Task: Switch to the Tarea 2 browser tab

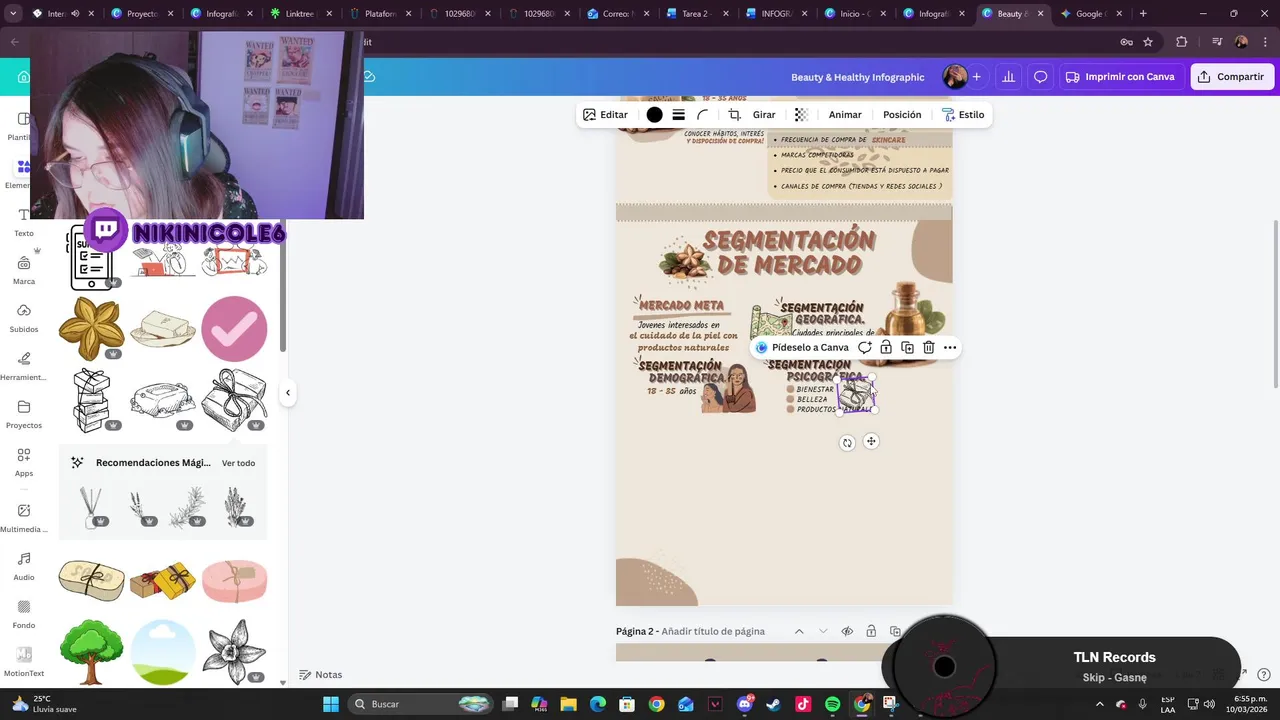Action: pyautogui.click(x=695, y=14)
